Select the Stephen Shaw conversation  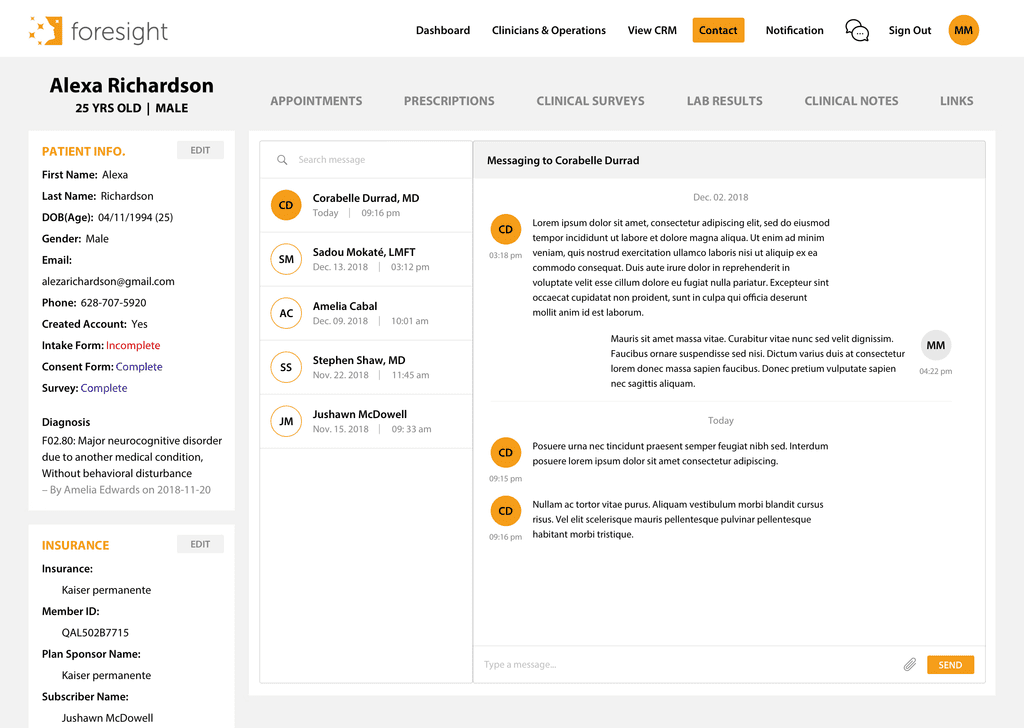click(365, 367)
